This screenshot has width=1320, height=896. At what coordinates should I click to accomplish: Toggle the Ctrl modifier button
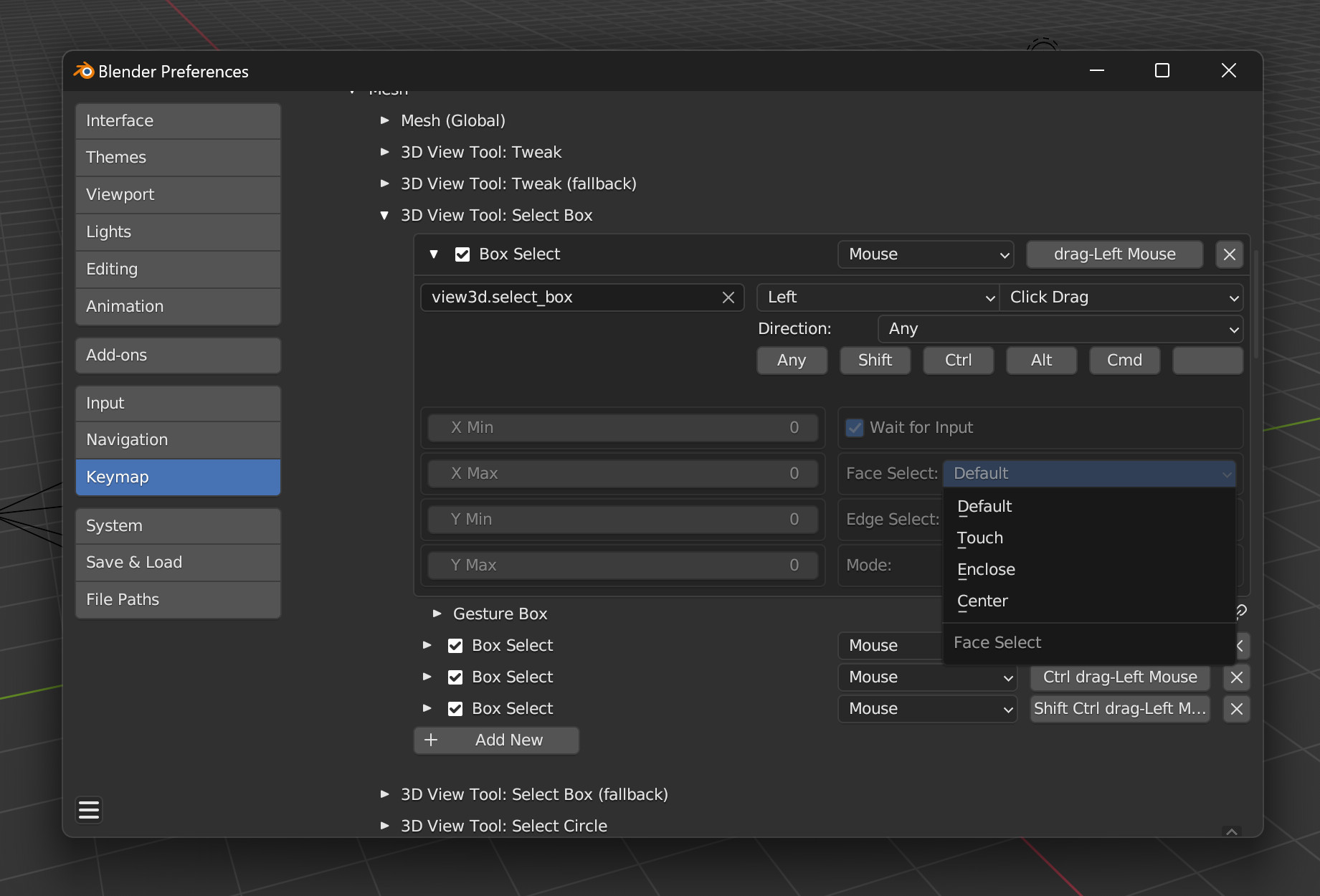[x=959, y=361]
